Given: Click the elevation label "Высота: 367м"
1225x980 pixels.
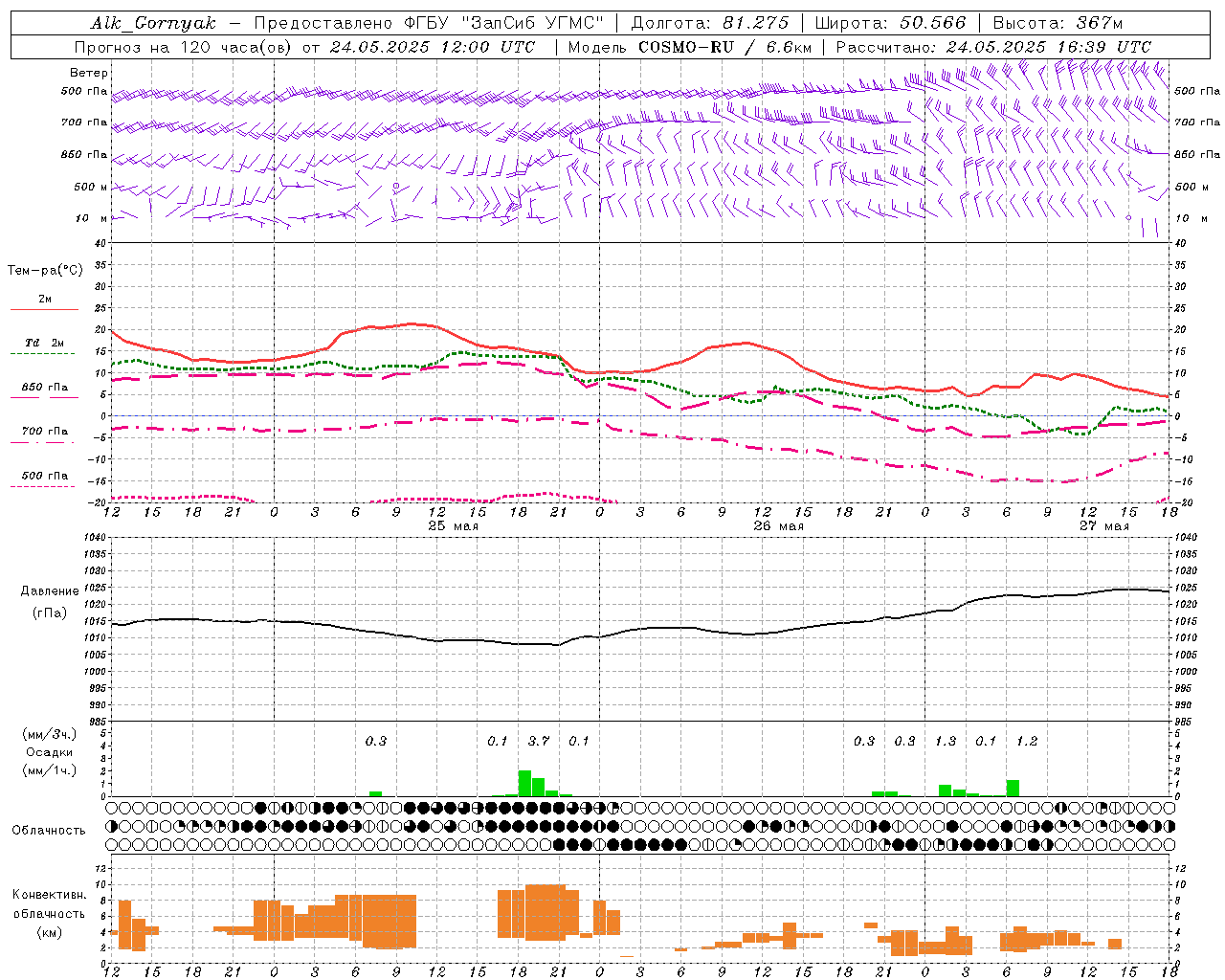Looking at the screenshot, I should point(1058,23).
